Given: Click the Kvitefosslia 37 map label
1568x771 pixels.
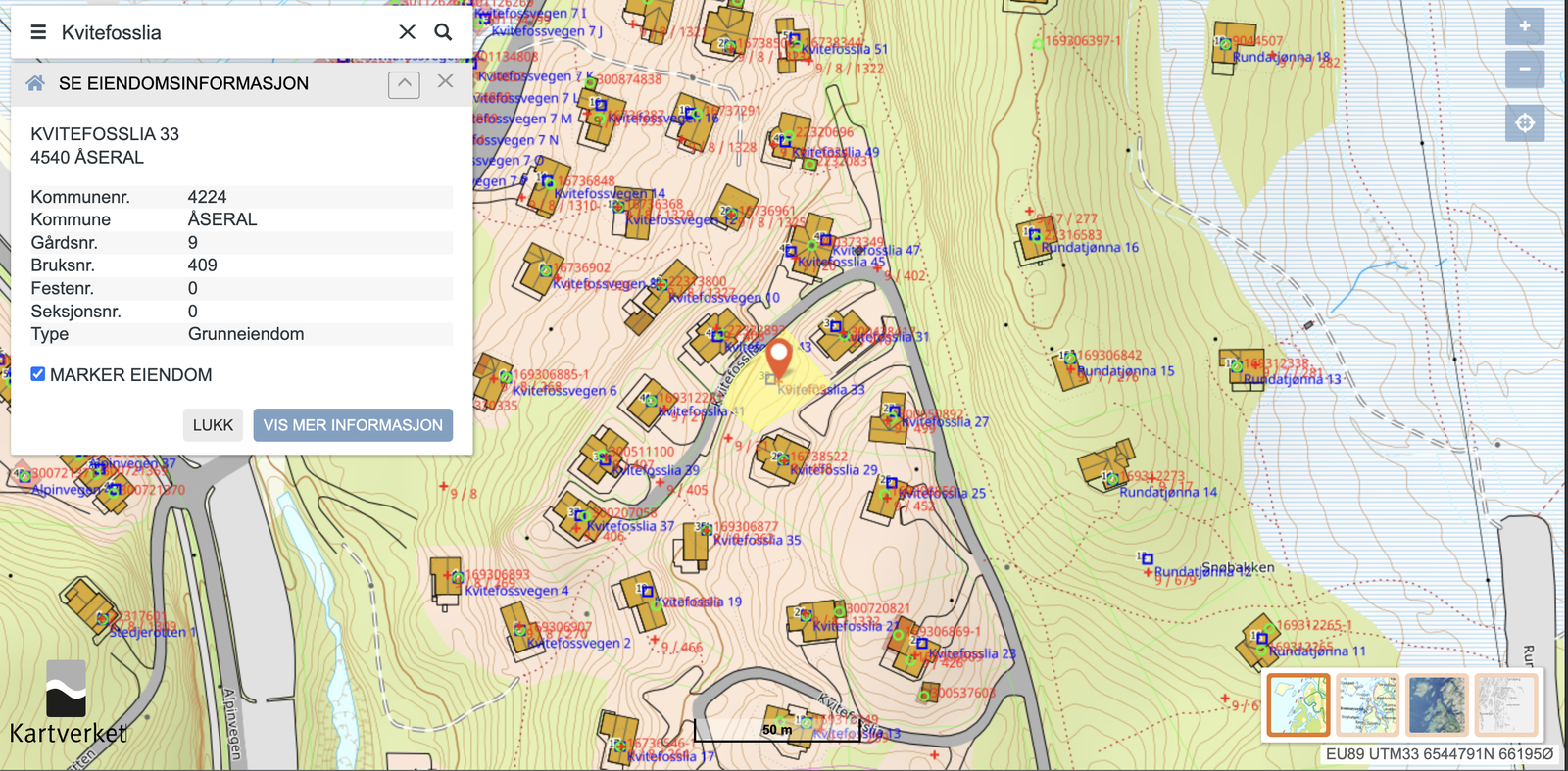Looking at the screenshot, I should [630, 526].
